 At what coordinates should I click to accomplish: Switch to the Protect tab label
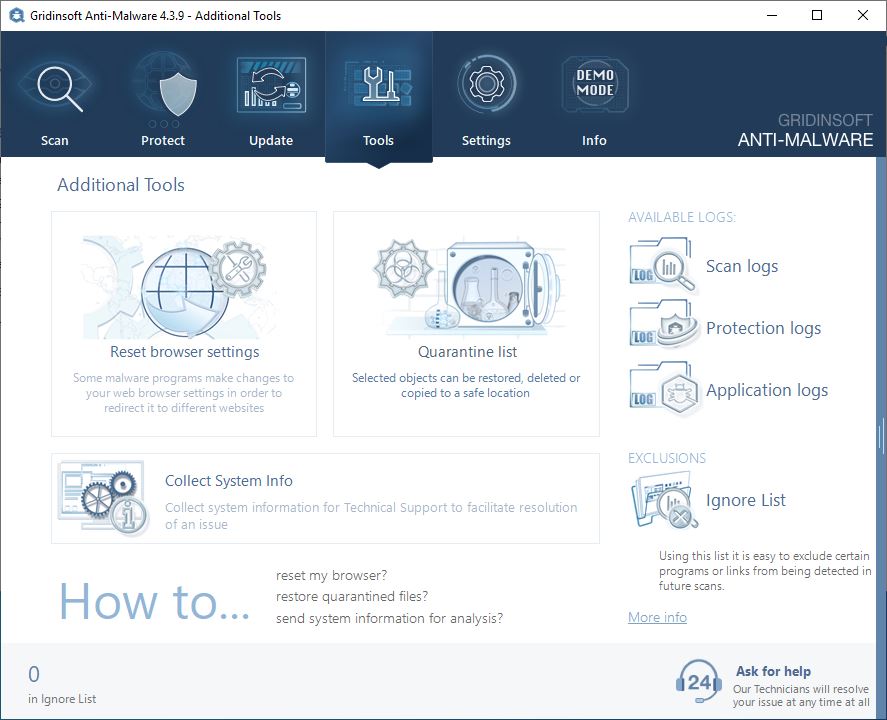click(x=163, y=140)
